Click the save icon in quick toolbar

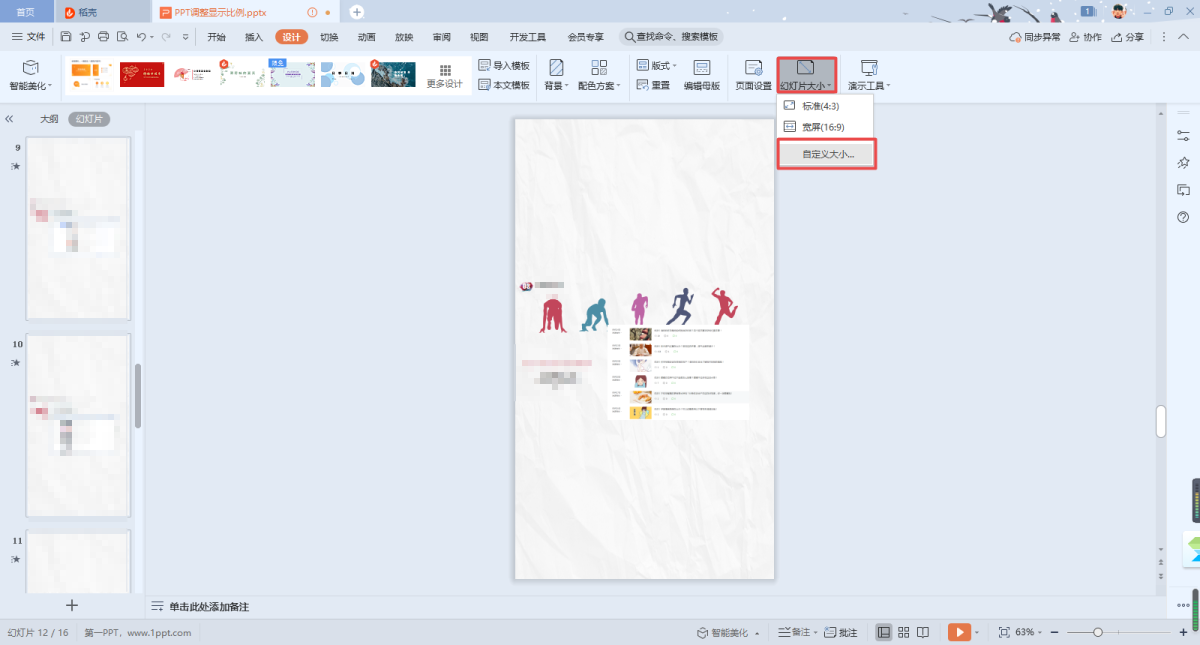(x=66, y=37)
